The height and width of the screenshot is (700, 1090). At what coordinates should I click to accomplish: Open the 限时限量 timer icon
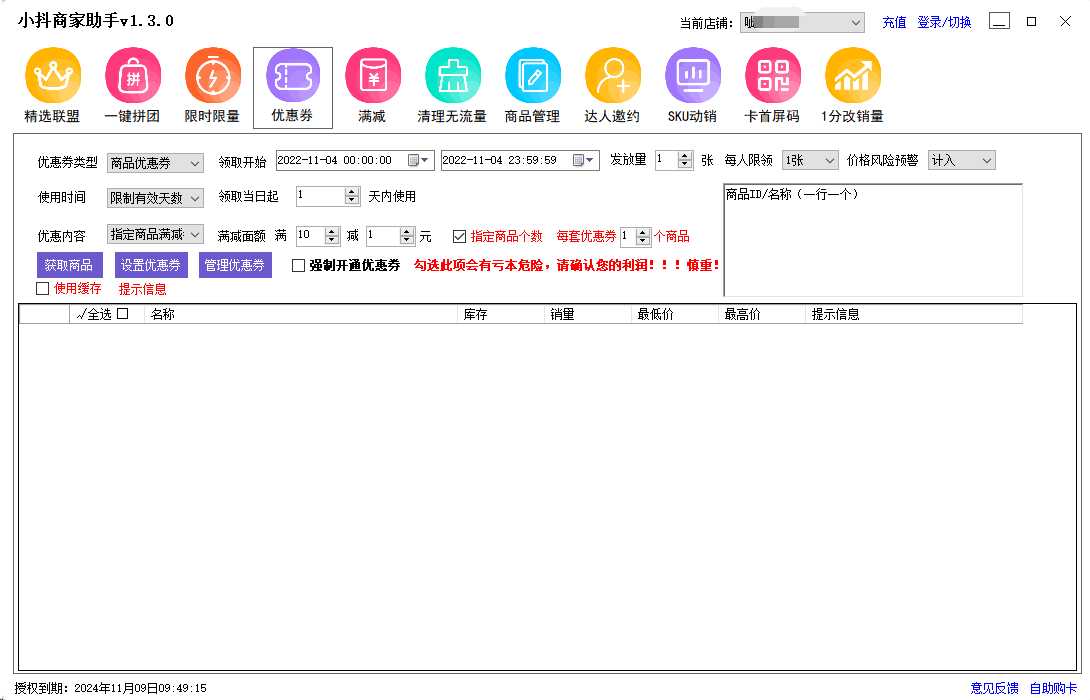[x=212, y=76]
